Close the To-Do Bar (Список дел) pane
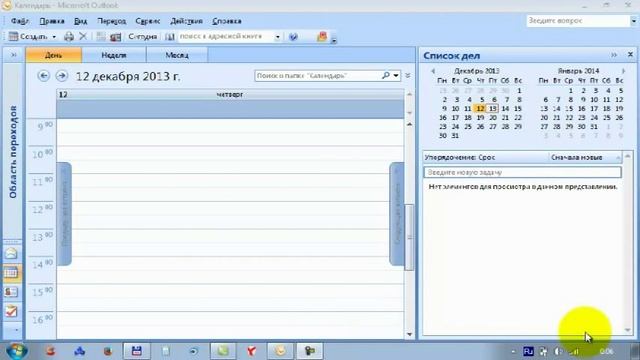Screen dimensions: 640x360 click(630, 54)
